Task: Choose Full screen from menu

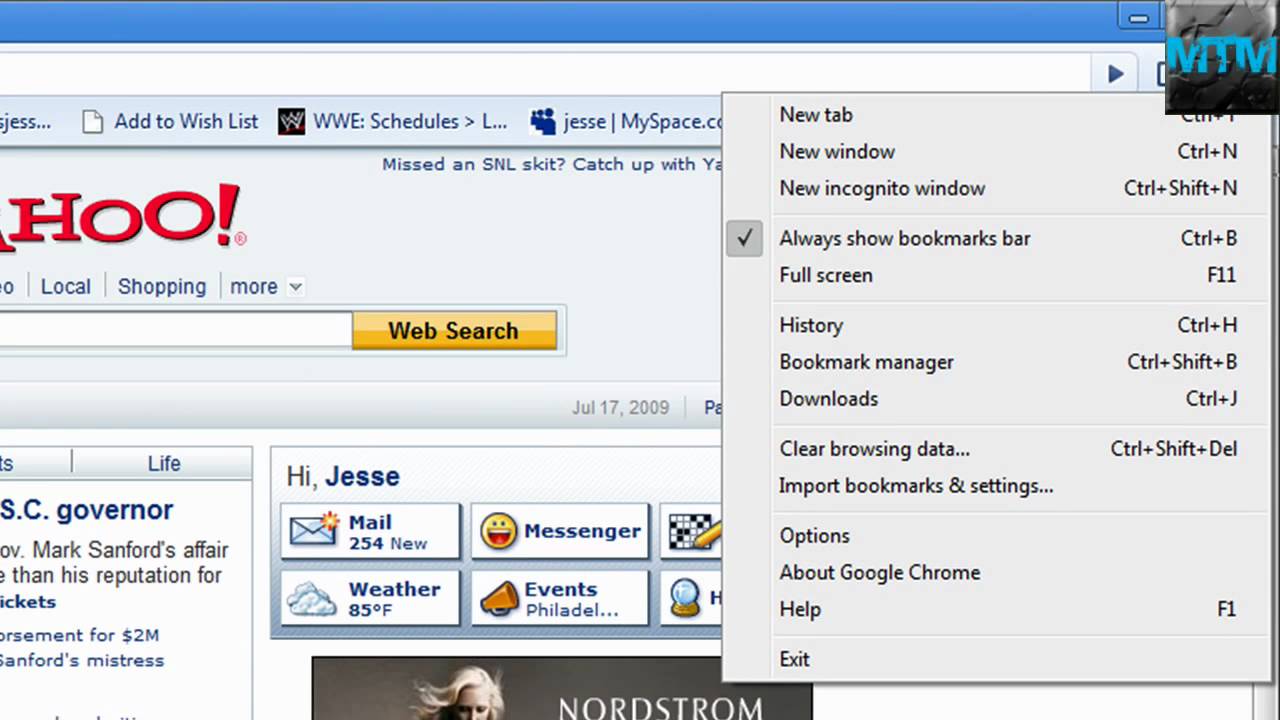Action: (x=1008, y=275)
